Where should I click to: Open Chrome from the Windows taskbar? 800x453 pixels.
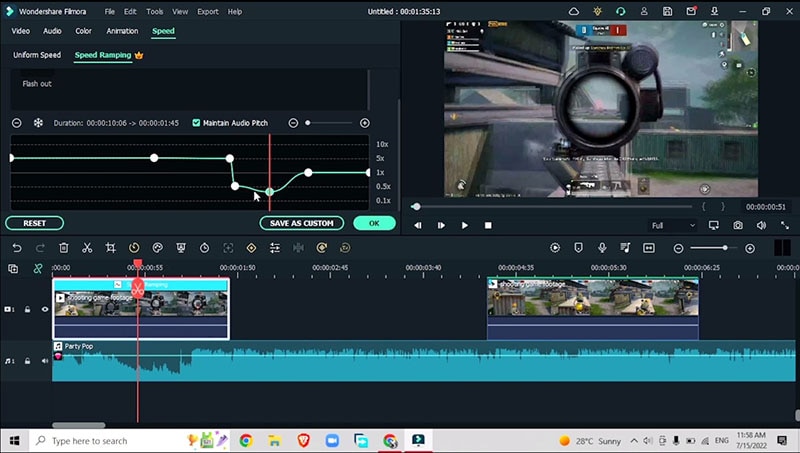pyautogui.click(x=246, y=440)
